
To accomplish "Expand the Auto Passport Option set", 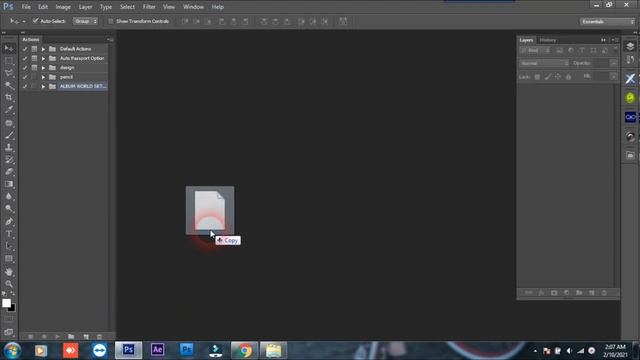I will click(x=43, y=58).
